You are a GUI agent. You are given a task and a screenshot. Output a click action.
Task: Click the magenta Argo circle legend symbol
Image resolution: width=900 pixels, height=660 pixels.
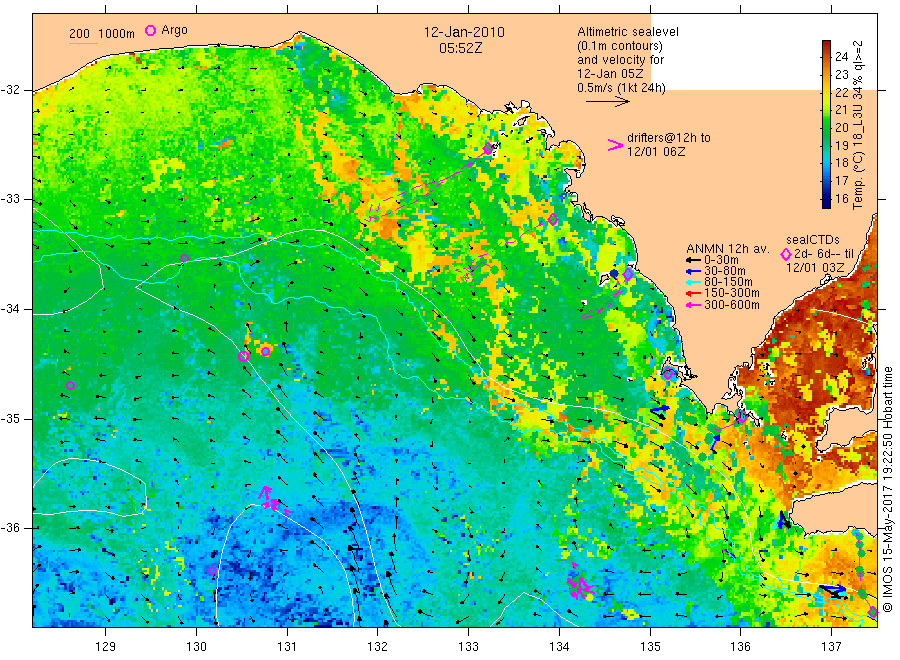click(x=150, y=30)
